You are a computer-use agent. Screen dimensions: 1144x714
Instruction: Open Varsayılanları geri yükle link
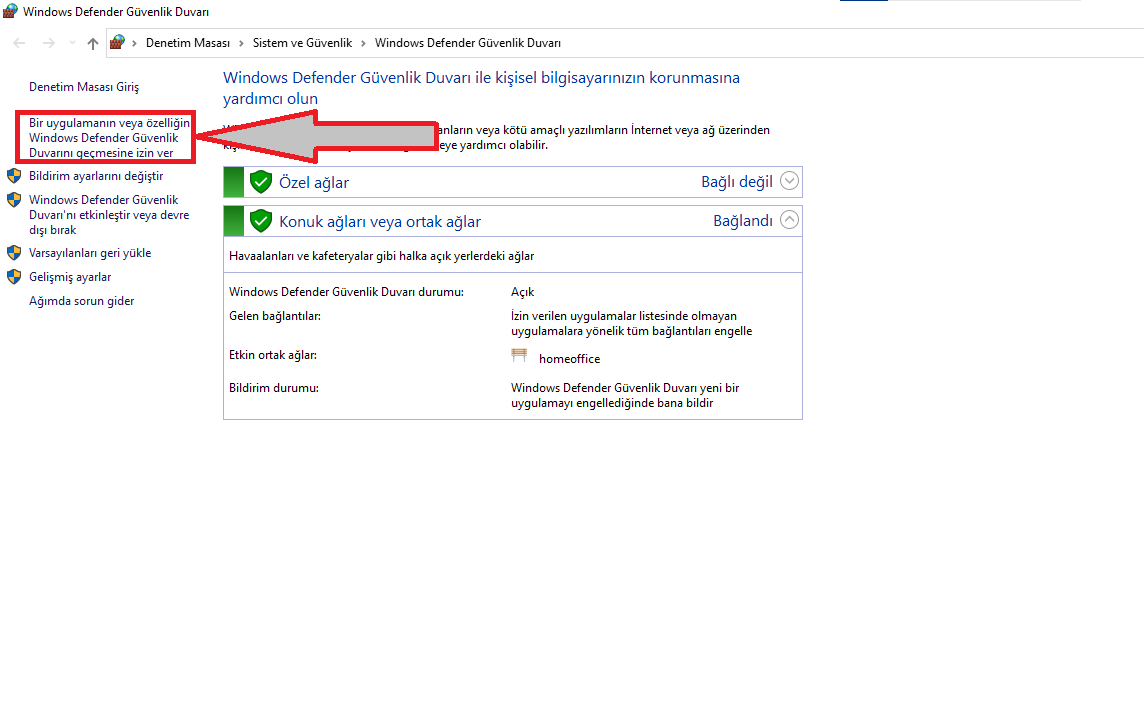(90, 253)
